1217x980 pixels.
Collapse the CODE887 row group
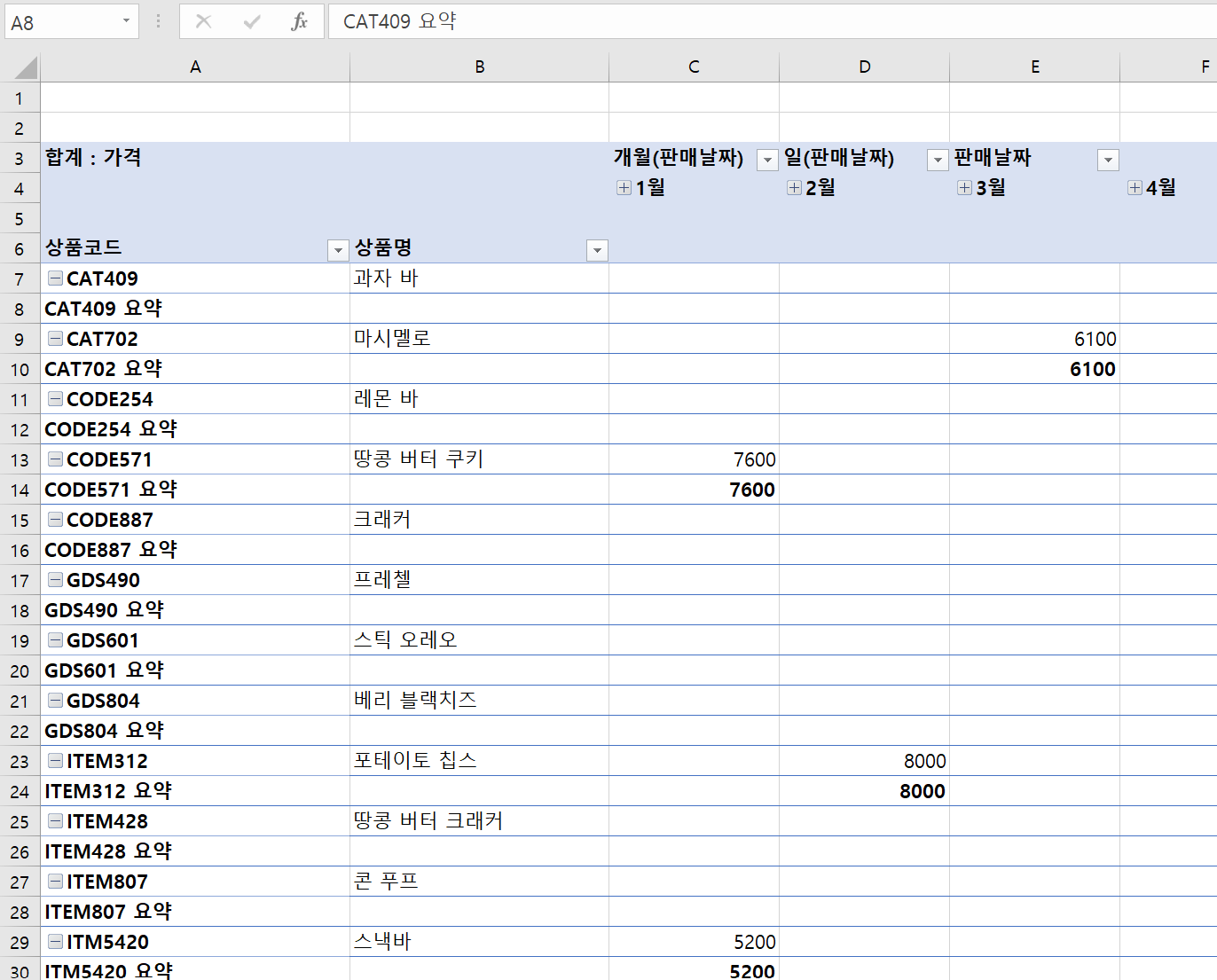coord(55,520)
